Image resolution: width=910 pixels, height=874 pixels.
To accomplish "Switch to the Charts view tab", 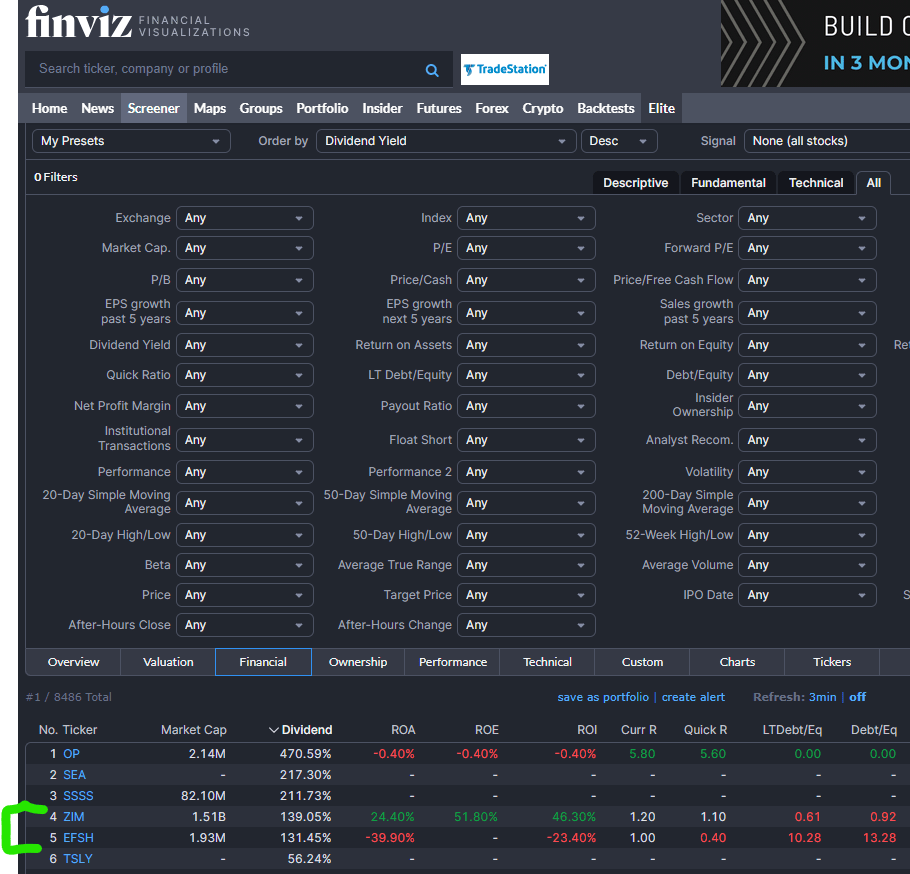I will click(x=737, y=662).
